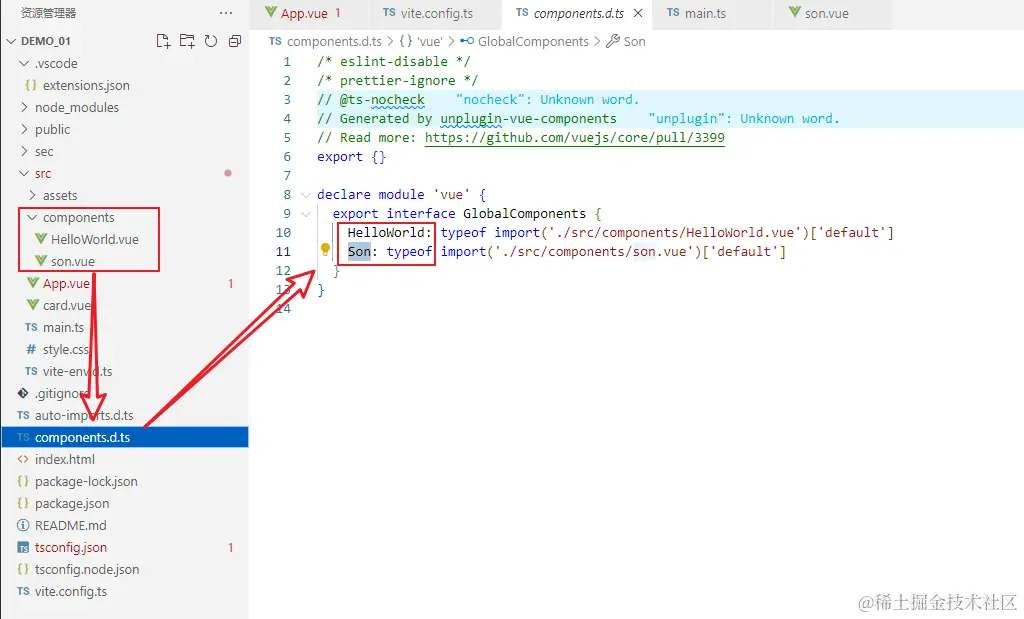Expand the sec folder
Viewport: 1024px width, 619px height.
(24, 151)
